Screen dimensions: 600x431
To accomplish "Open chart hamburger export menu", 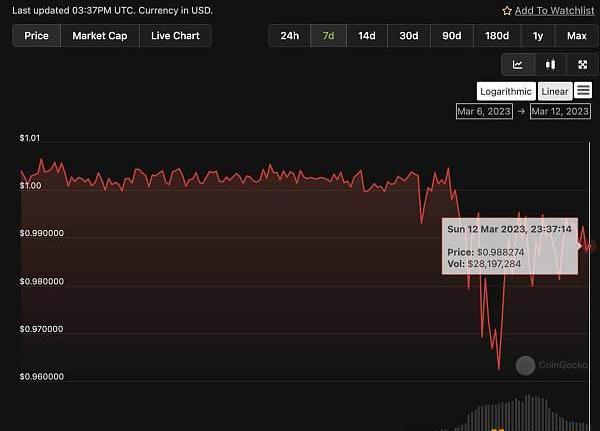I will tap(583, 91).
